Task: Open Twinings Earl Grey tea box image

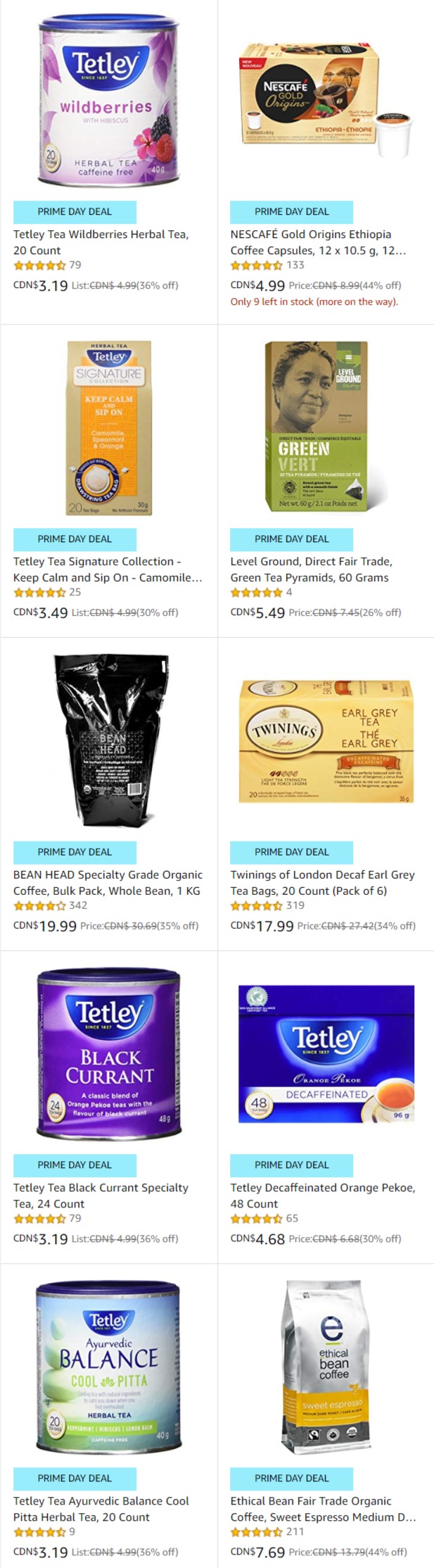Action: tap(326, 741)
